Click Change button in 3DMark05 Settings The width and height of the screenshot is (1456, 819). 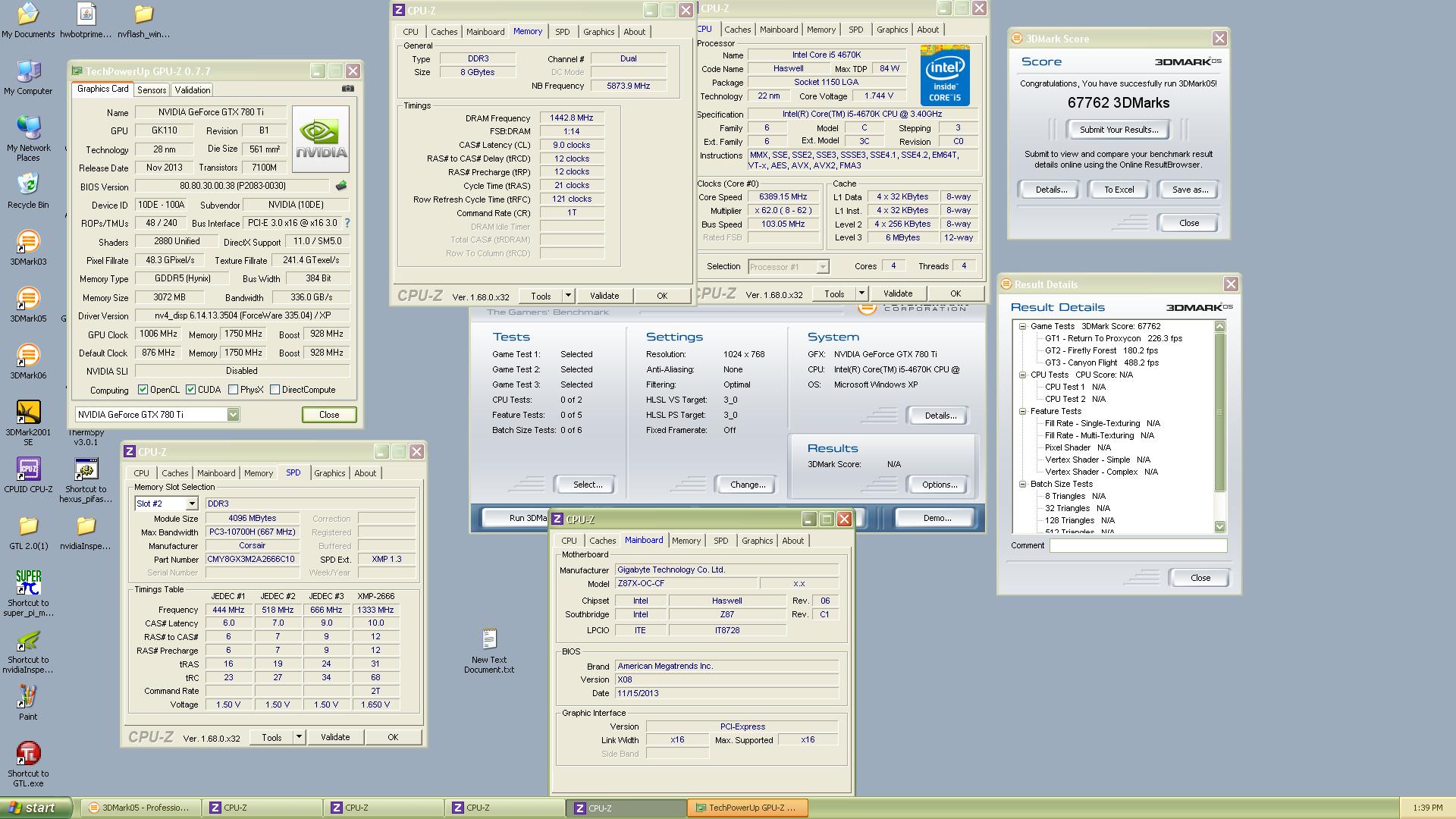point(748,485)
